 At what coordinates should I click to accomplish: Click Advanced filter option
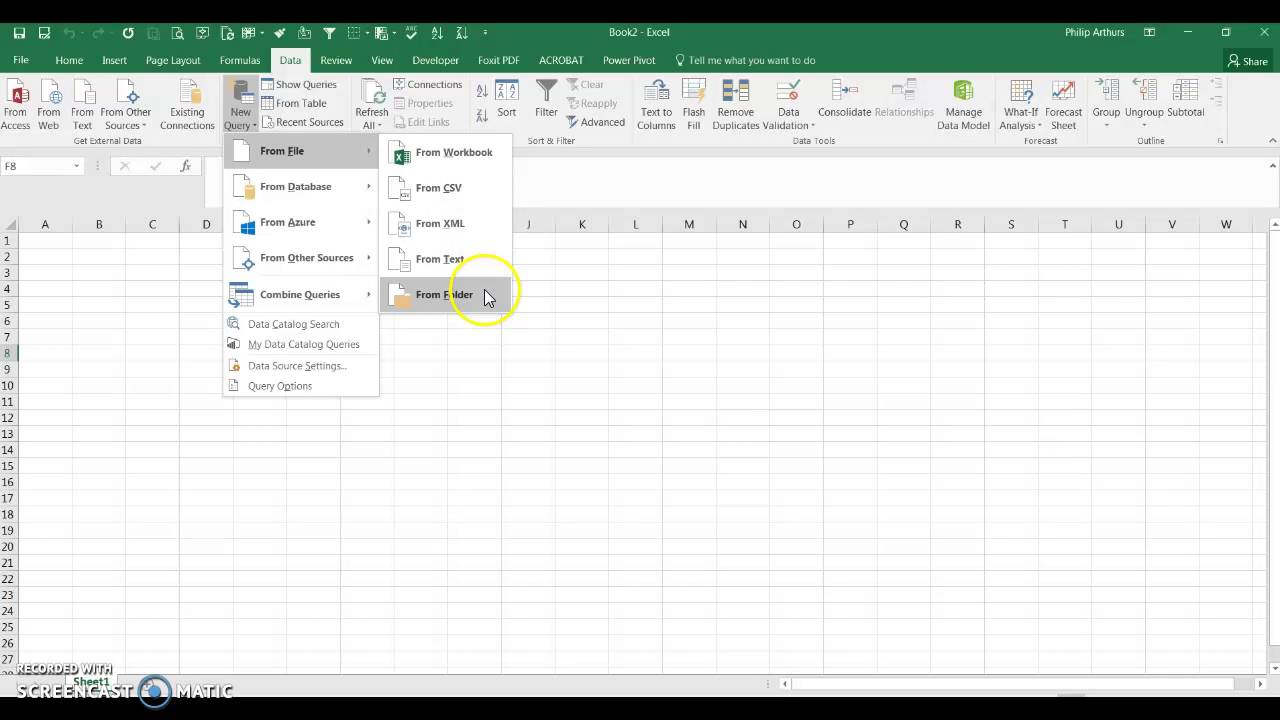click(595, 122)
